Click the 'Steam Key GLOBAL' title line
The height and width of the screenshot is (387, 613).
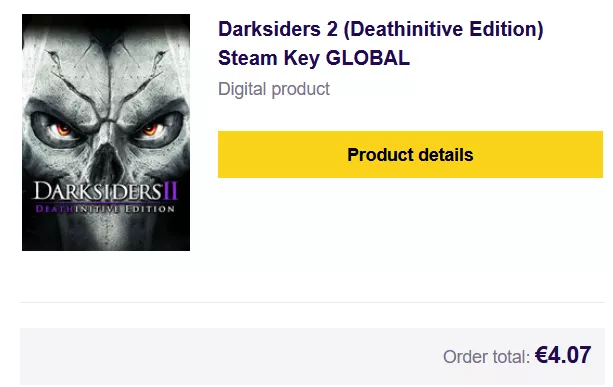point(314,58)
